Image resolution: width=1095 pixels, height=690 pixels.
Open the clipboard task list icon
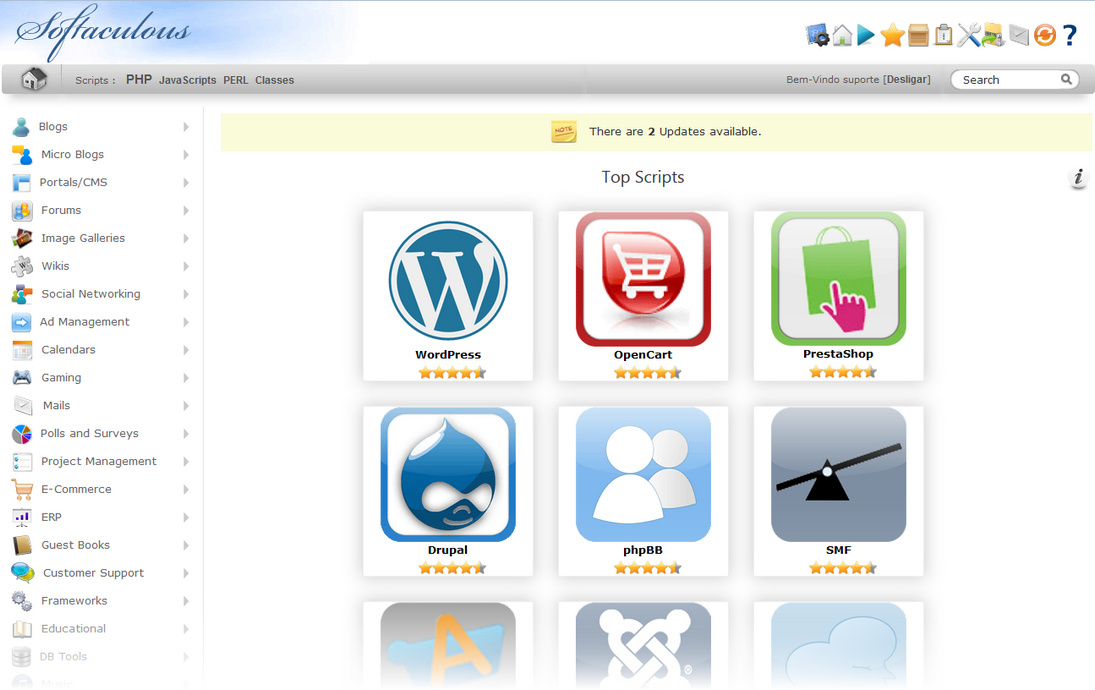pos(943,36)
